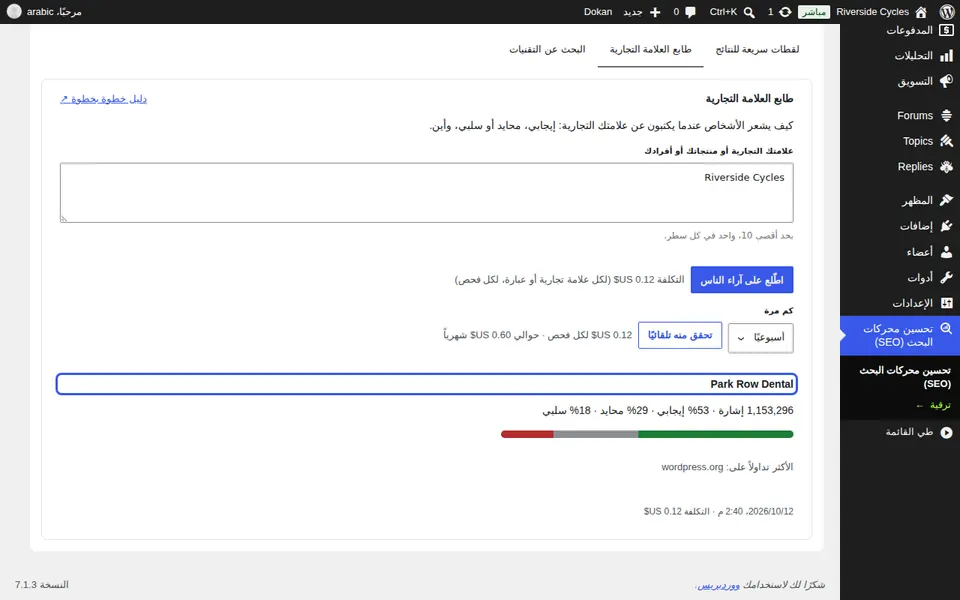Open Dokan in the admin bar
Viewport: 960px width, 600px height.
click(598, 12)
